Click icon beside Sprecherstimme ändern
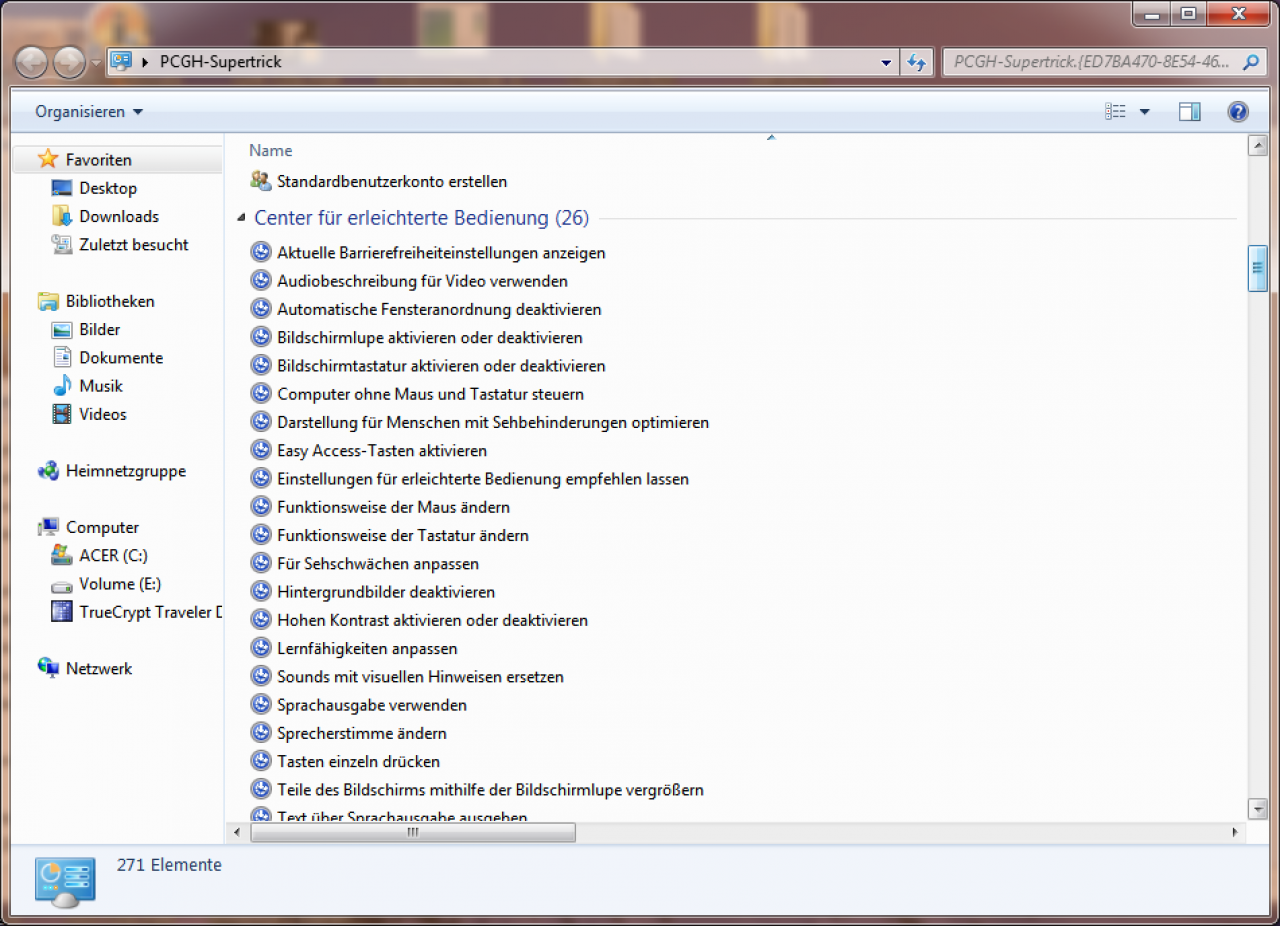This screenshot has height=926, width=1280. coord(261,733)
